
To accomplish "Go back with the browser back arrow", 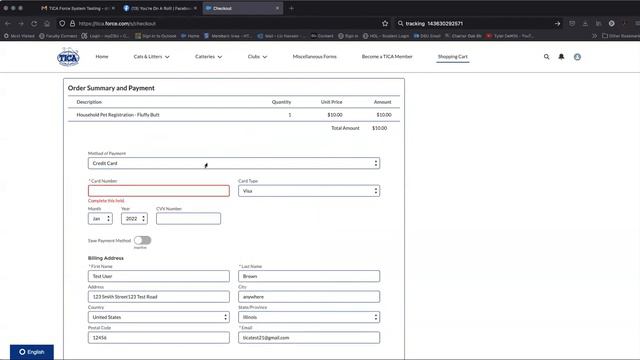I will click(x=8, y=24).
